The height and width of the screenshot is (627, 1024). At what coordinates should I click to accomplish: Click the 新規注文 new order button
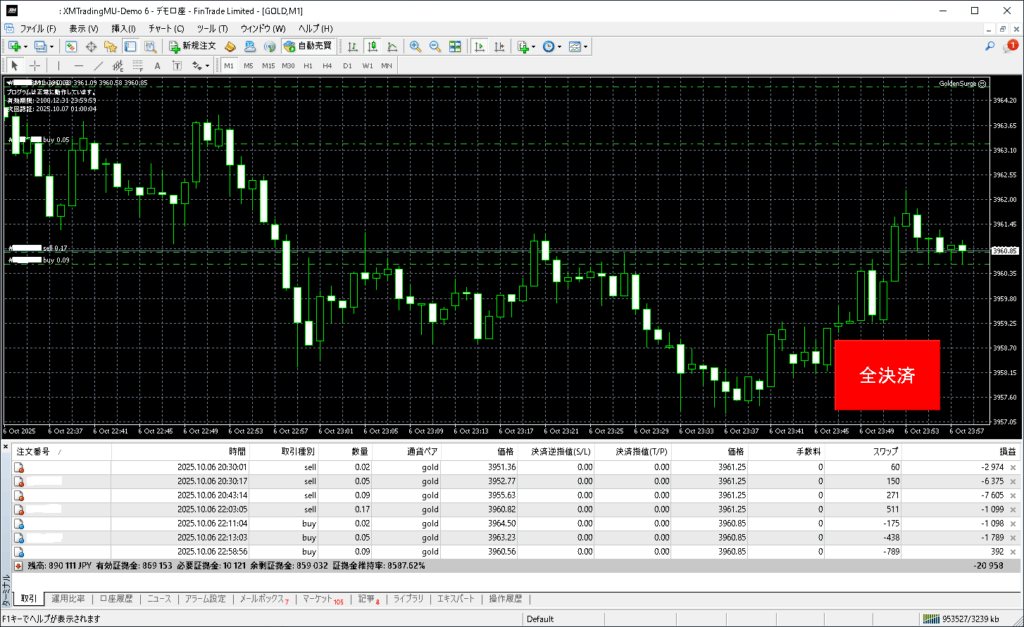(192, 47)
